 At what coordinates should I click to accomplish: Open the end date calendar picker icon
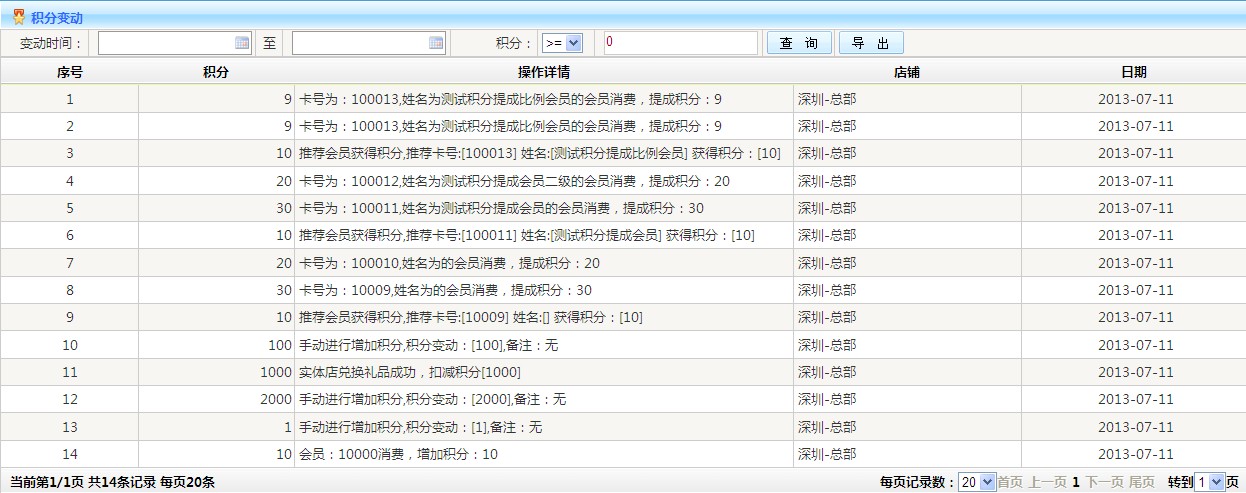point(435,43)
